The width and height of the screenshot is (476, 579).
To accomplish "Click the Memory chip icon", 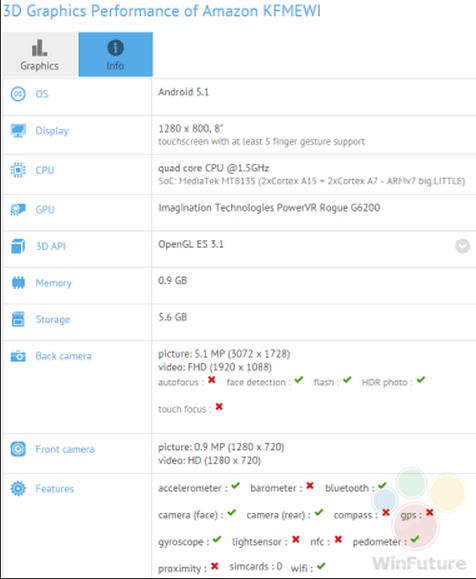I will tap(18, 282).
